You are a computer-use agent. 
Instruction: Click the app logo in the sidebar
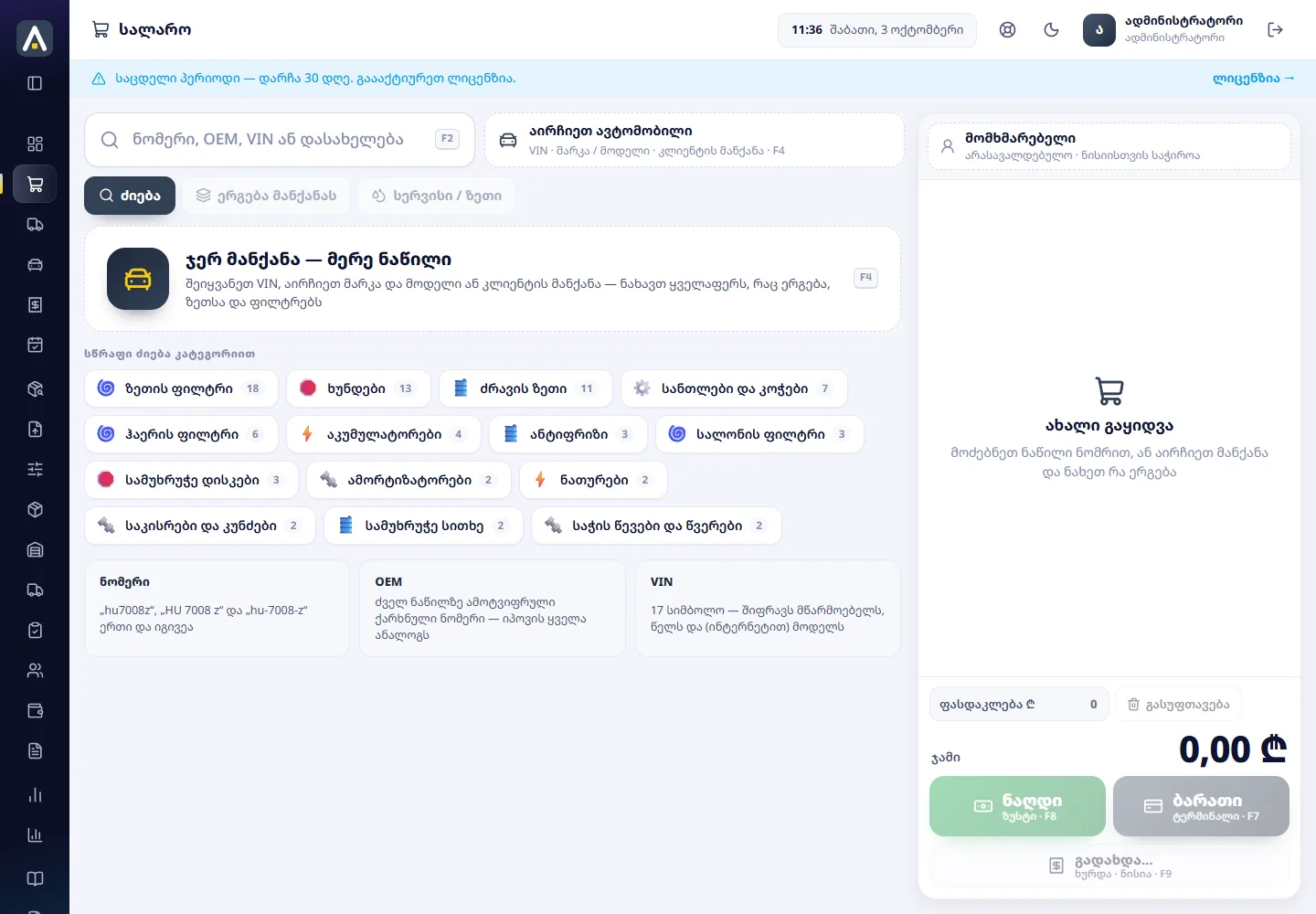35,38
